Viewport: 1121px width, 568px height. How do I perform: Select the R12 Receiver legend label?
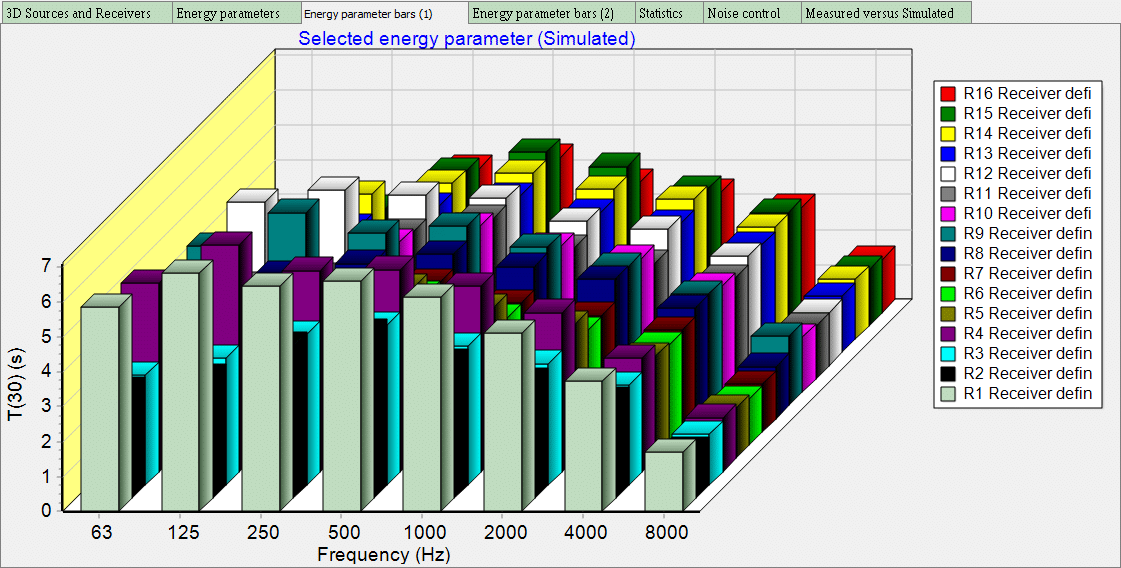(1027, 173)
